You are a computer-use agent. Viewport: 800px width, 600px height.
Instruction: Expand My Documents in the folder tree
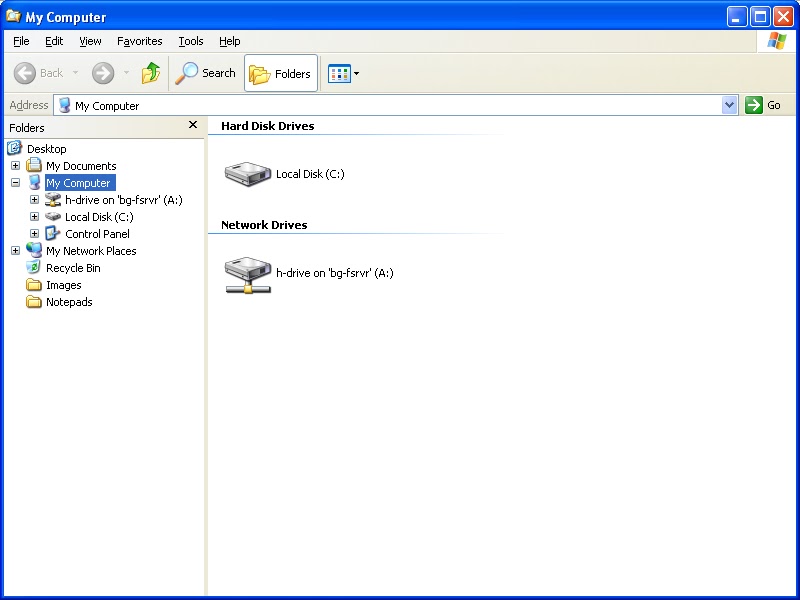(x=15, y=165)
